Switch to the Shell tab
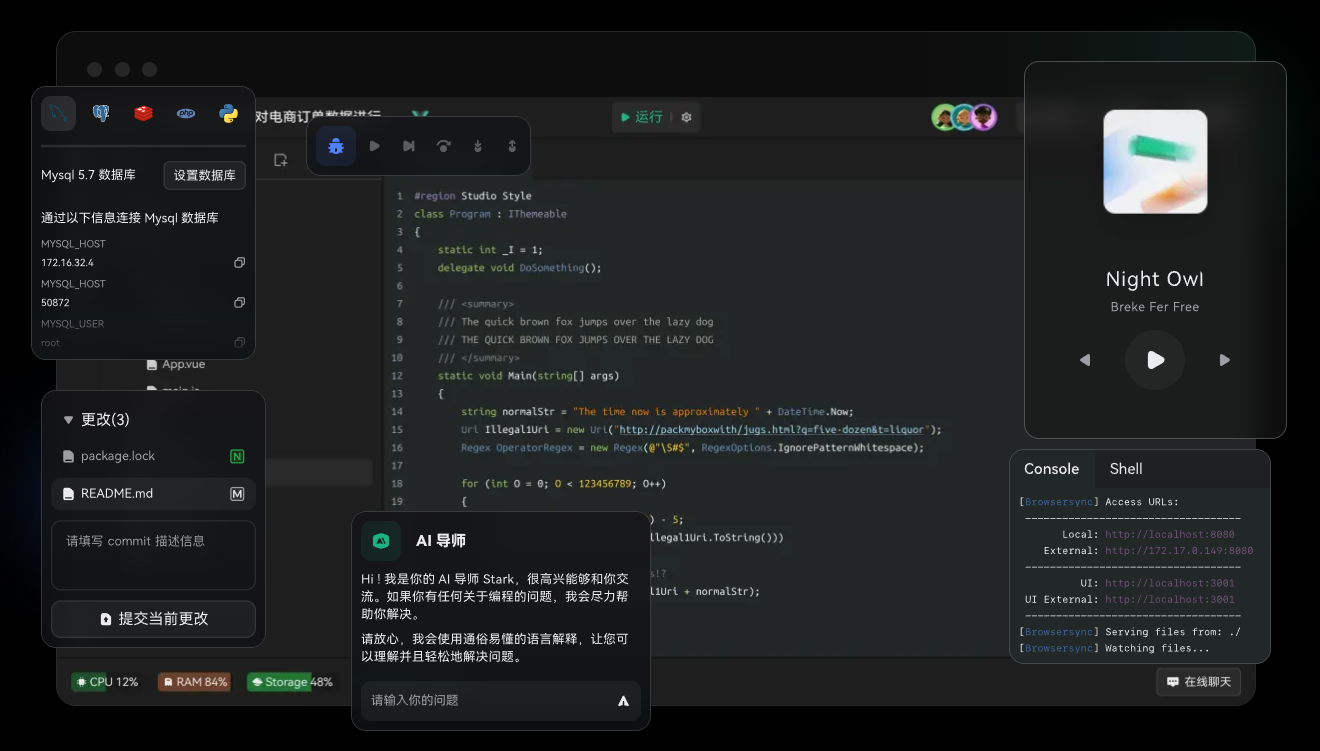This screenshot has height=751, width=1320. [1126, 469]
